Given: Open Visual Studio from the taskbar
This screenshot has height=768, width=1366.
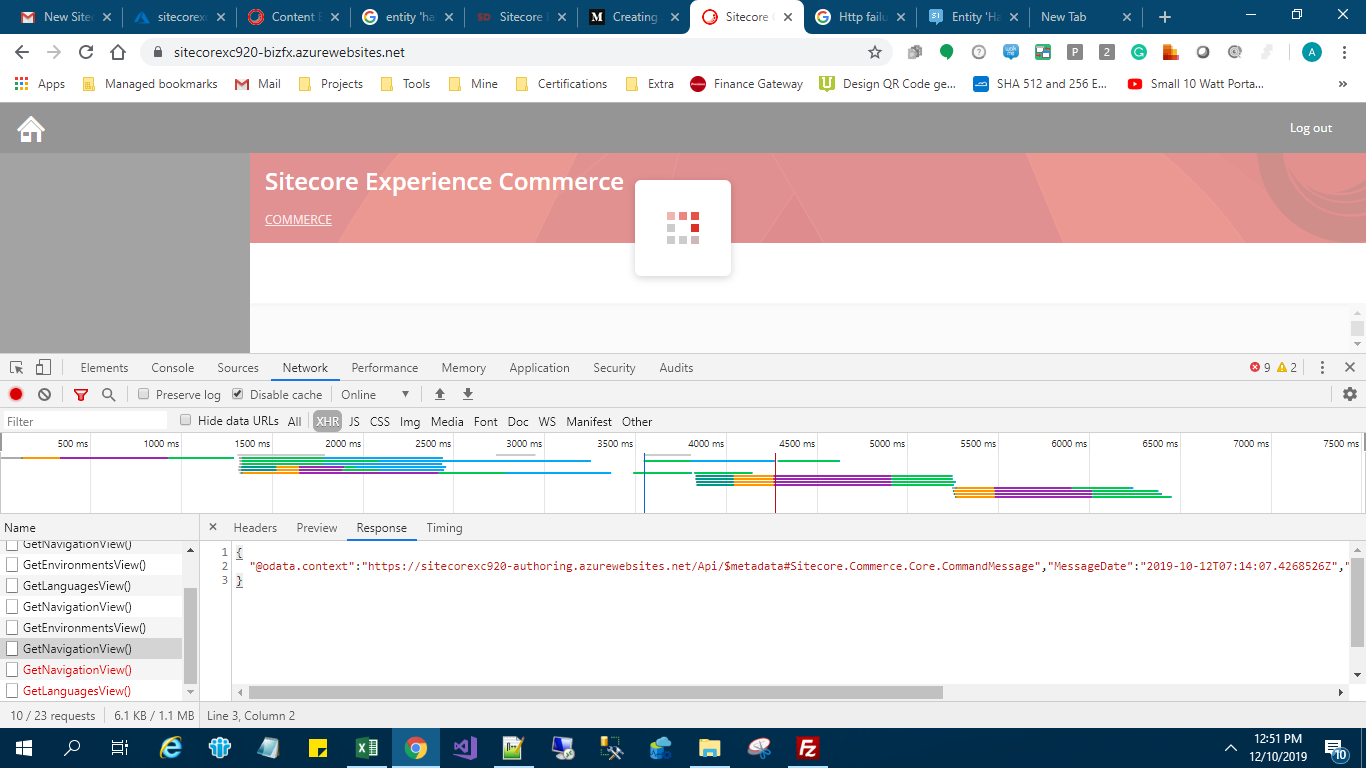Looking at the screenshot, I should pos(464,747).
